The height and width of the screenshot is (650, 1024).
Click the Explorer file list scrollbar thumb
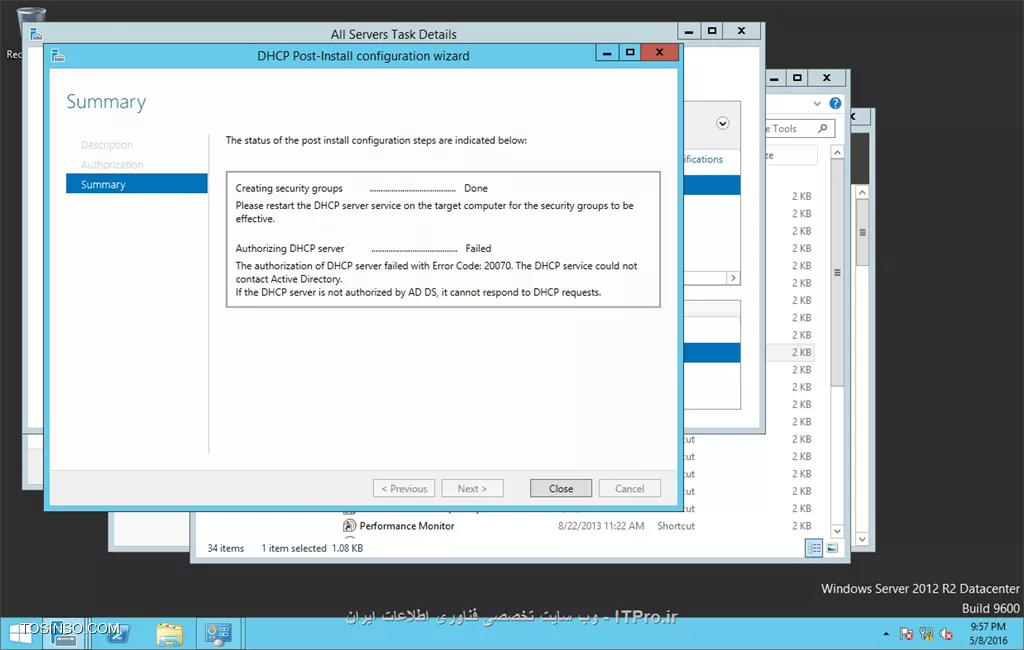837,272
